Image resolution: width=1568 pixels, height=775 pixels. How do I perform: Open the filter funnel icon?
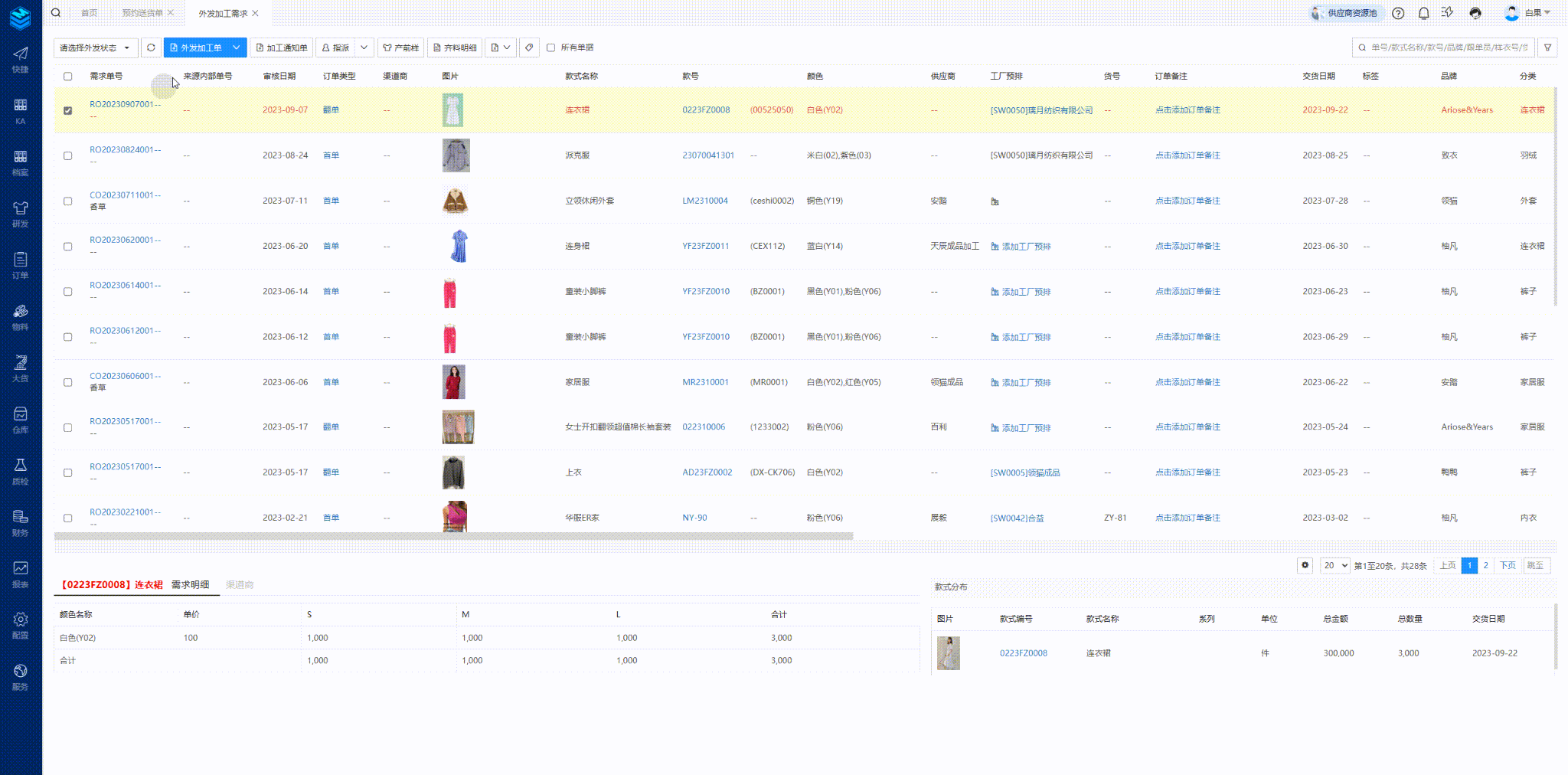(x=1547, y=47)
